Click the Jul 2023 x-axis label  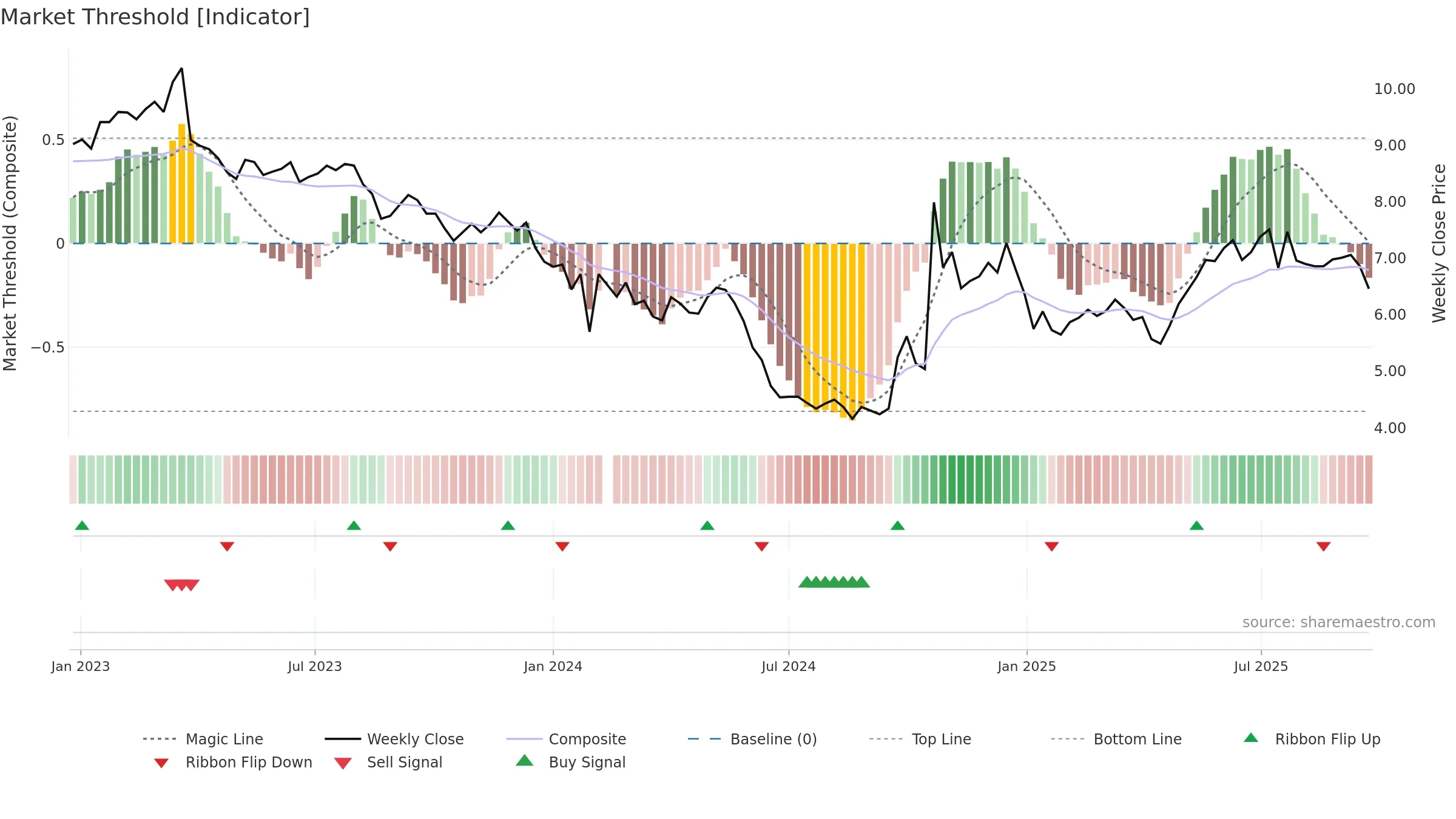click(x=315, y=667)
